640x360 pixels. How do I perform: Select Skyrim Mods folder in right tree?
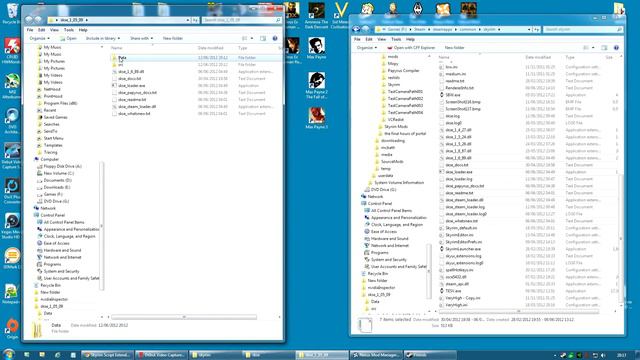[x=396, y=127]
